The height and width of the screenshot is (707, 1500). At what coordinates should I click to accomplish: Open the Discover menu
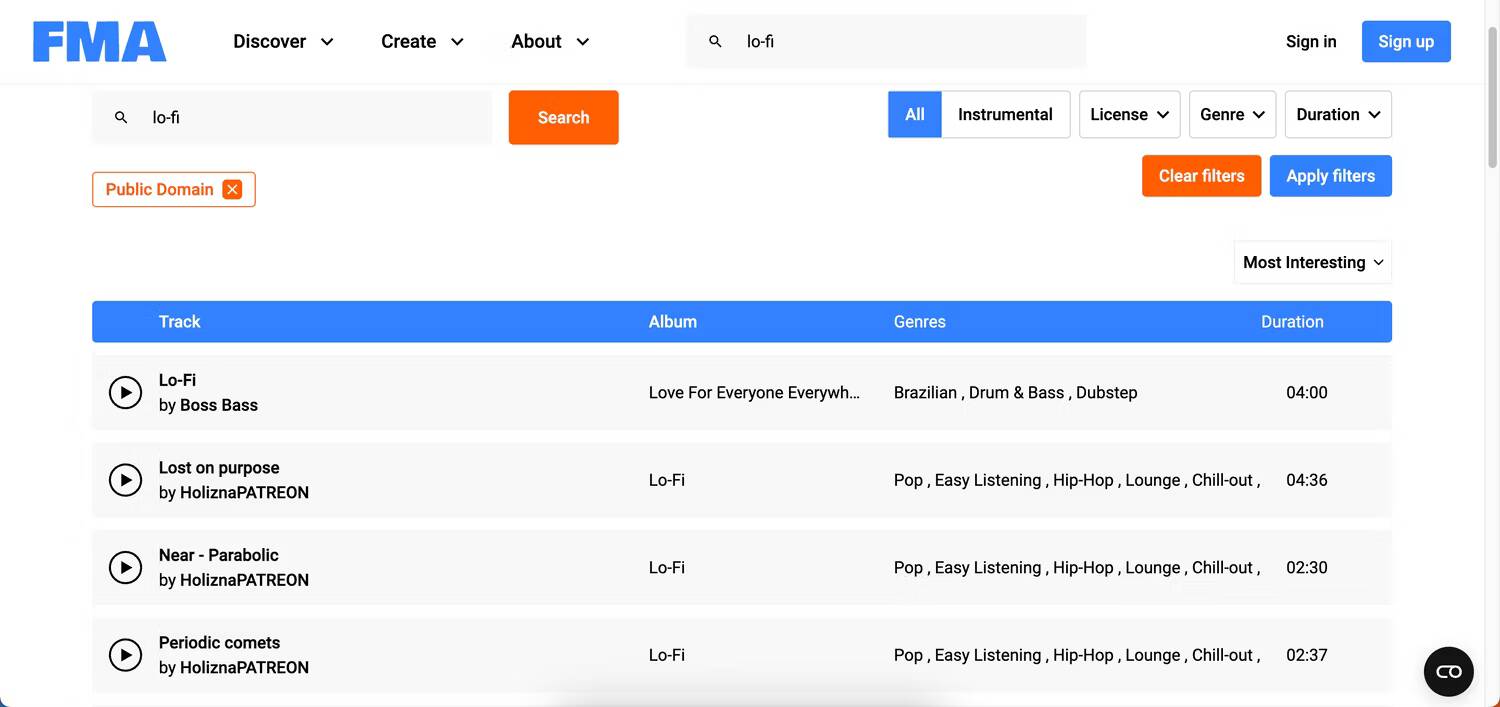pyautogui.click(x=283, y=42)
